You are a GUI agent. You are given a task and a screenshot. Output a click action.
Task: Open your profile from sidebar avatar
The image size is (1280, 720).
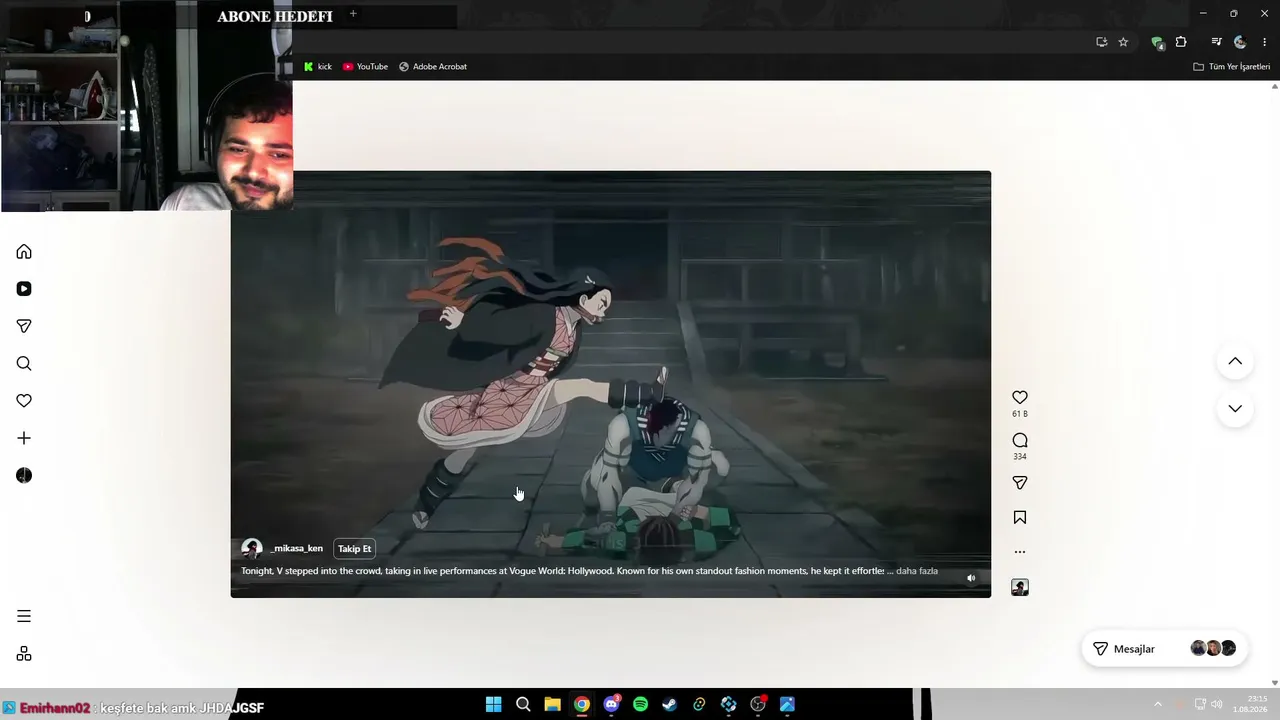(24, 476)
